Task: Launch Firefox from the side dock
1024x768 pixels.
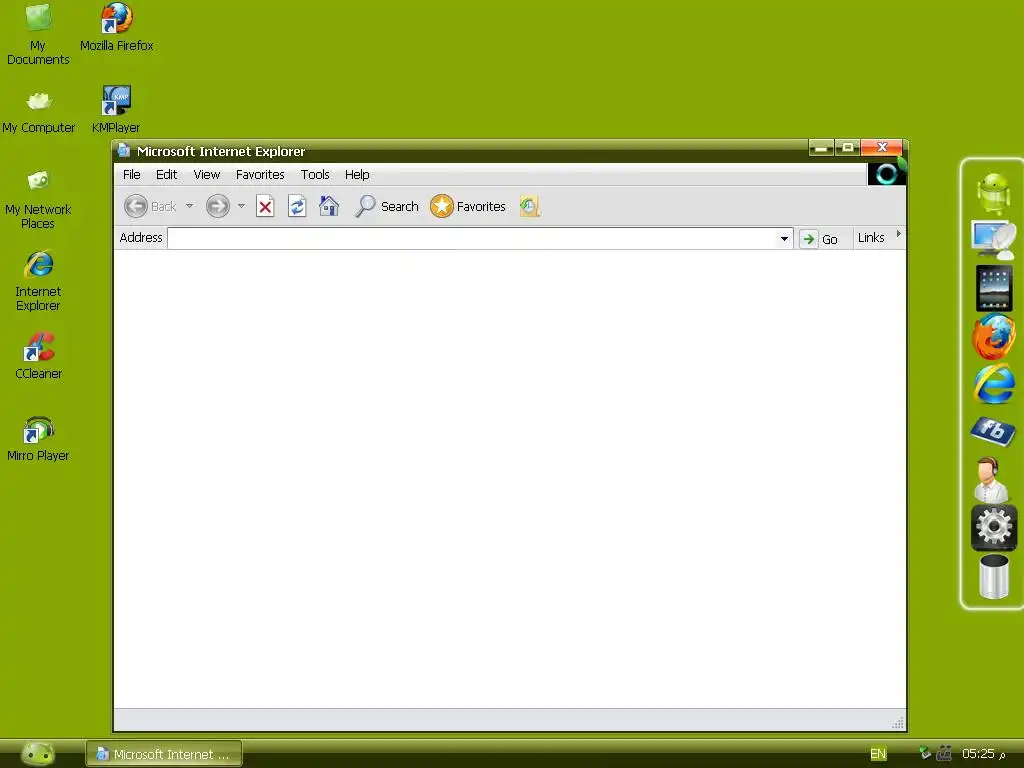Action: click(x=993, y=336)
